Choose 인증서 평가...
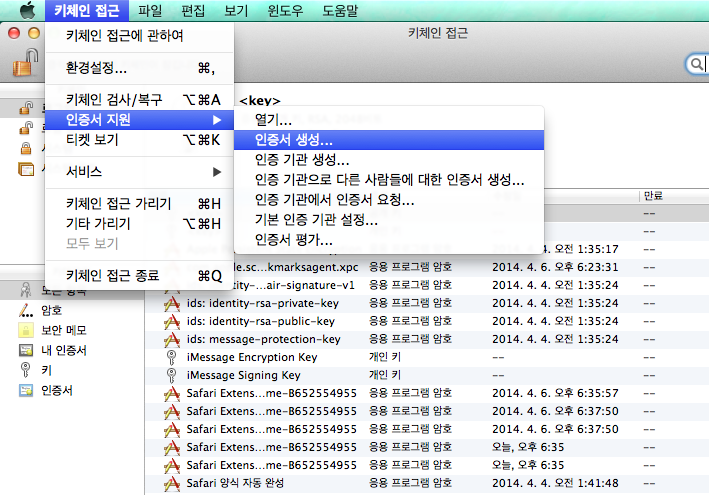Screen dimensions: 709x495 pyautogui.click(x=389, y=239)
